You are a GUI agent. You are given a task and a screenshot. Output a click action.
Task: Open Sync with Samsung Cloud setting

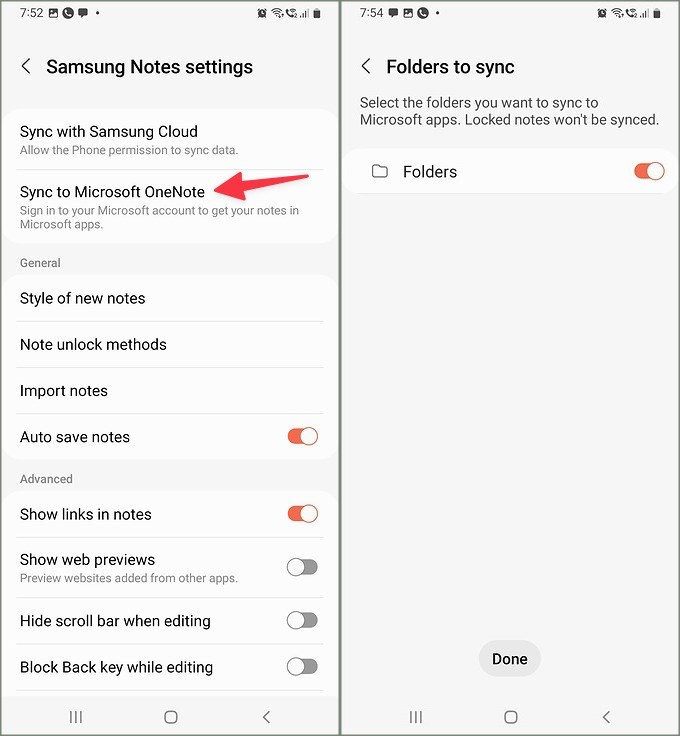click(x=170, y=140)
